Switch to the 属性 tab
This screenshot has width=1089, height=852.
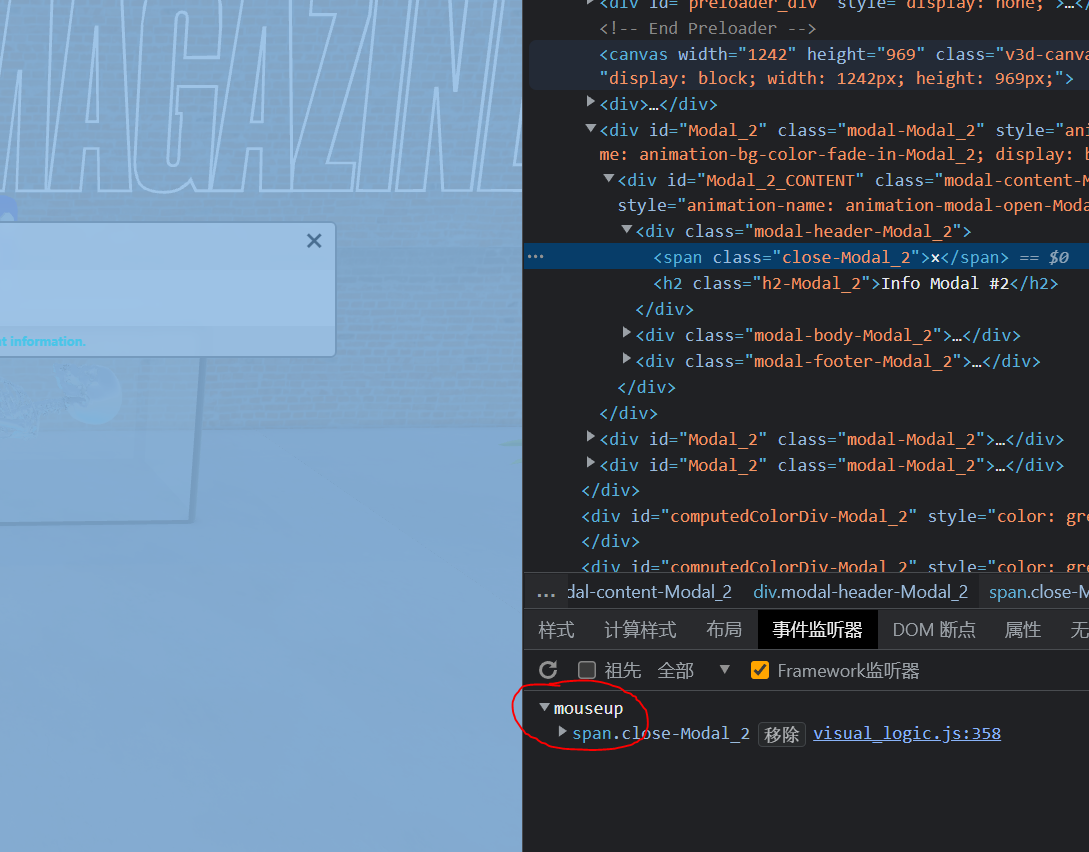1022,630
